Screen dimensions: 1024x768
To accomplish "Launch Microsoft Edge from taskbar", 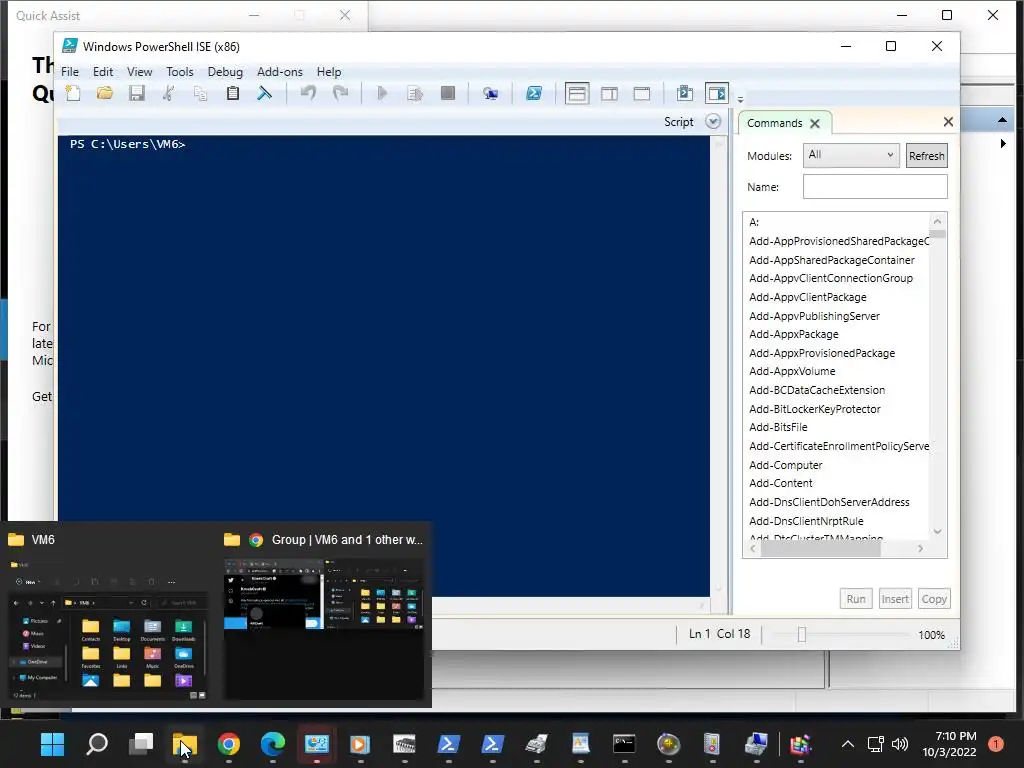I will pos(272,744).
